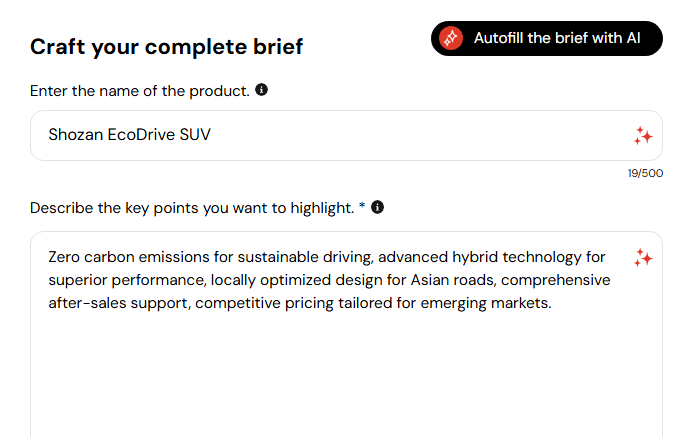The image size is (693, 437).
Task: Click the AI sparkle icon in the product name field
Action: (x=643, y=136)
